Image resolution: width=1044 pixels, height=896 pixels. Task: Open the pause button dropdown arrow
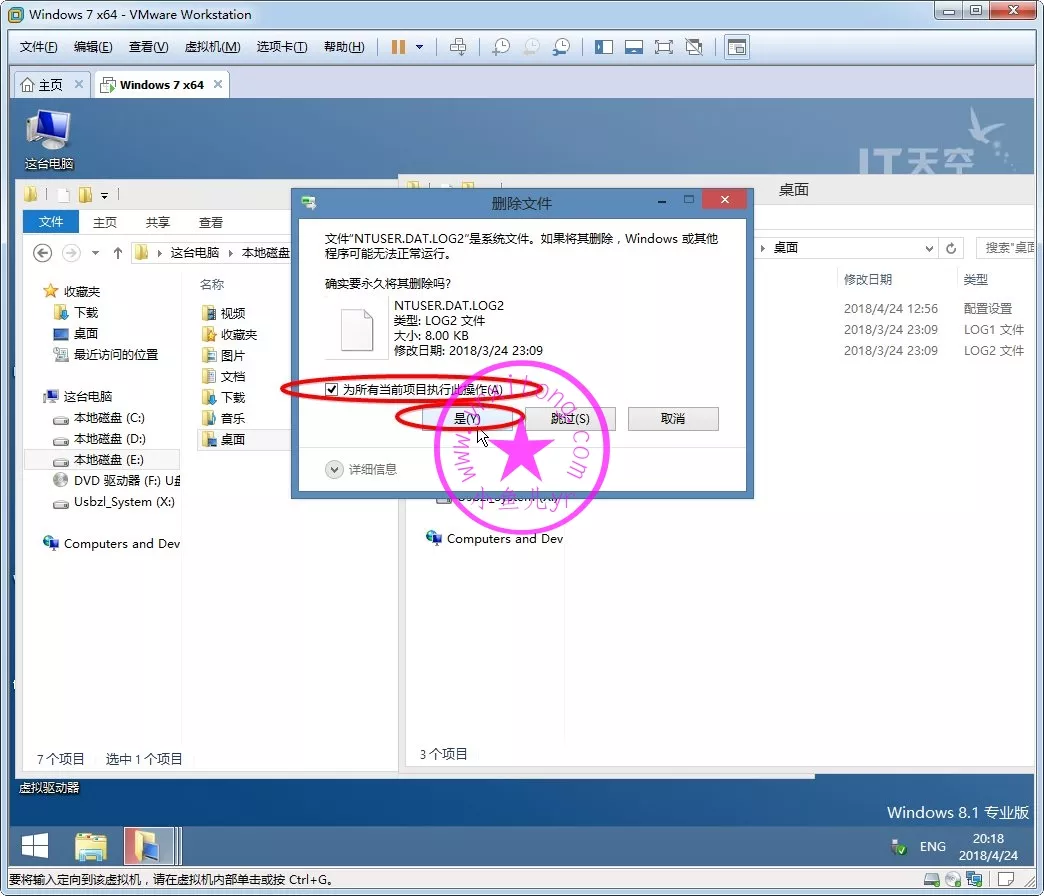click(419, 47)
